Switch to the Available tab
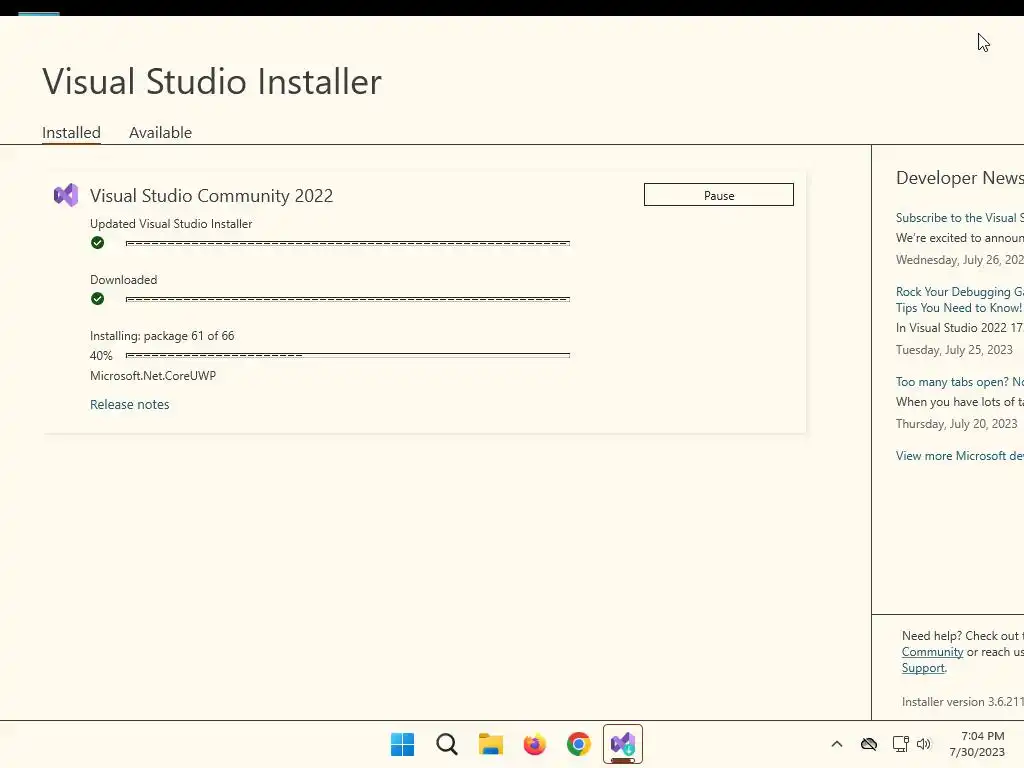 coord(161,133)
